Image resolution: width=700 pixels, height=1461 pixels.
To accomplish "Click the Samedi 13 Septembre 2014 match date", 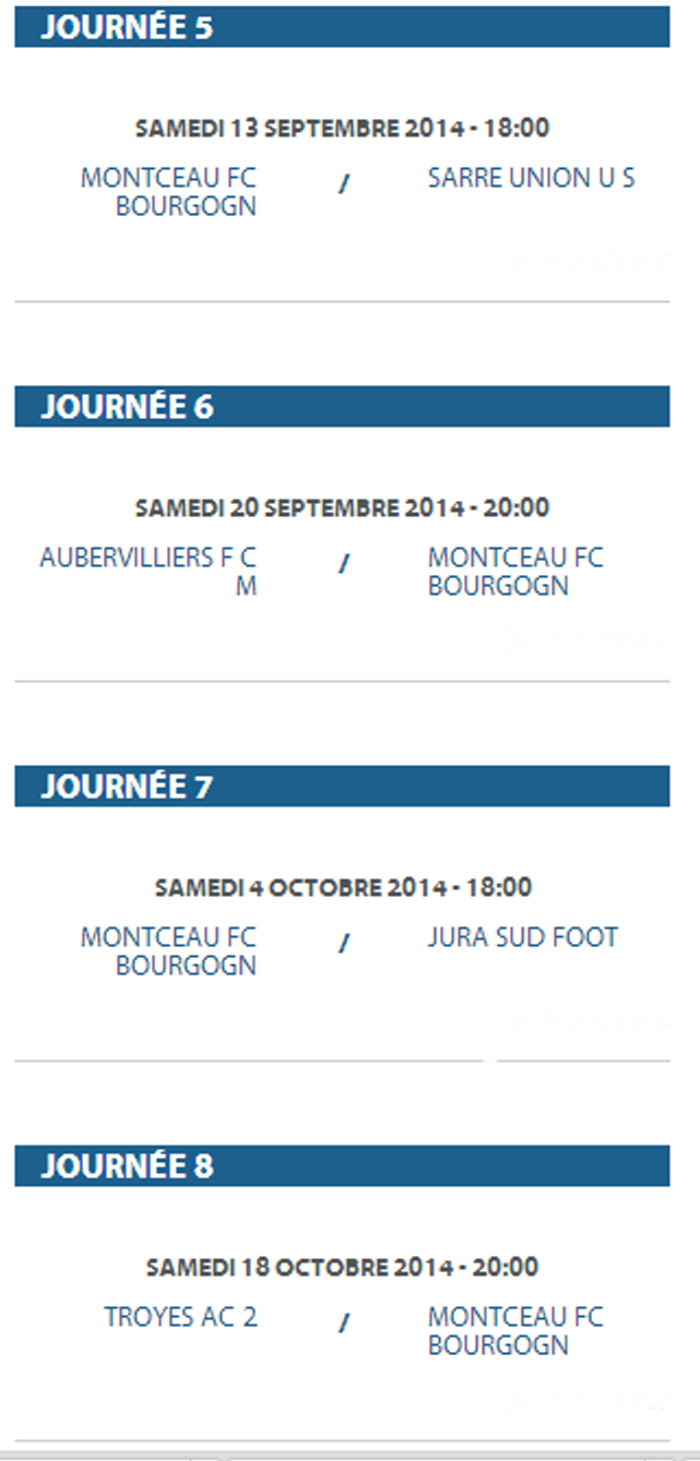I will (342, 128).
